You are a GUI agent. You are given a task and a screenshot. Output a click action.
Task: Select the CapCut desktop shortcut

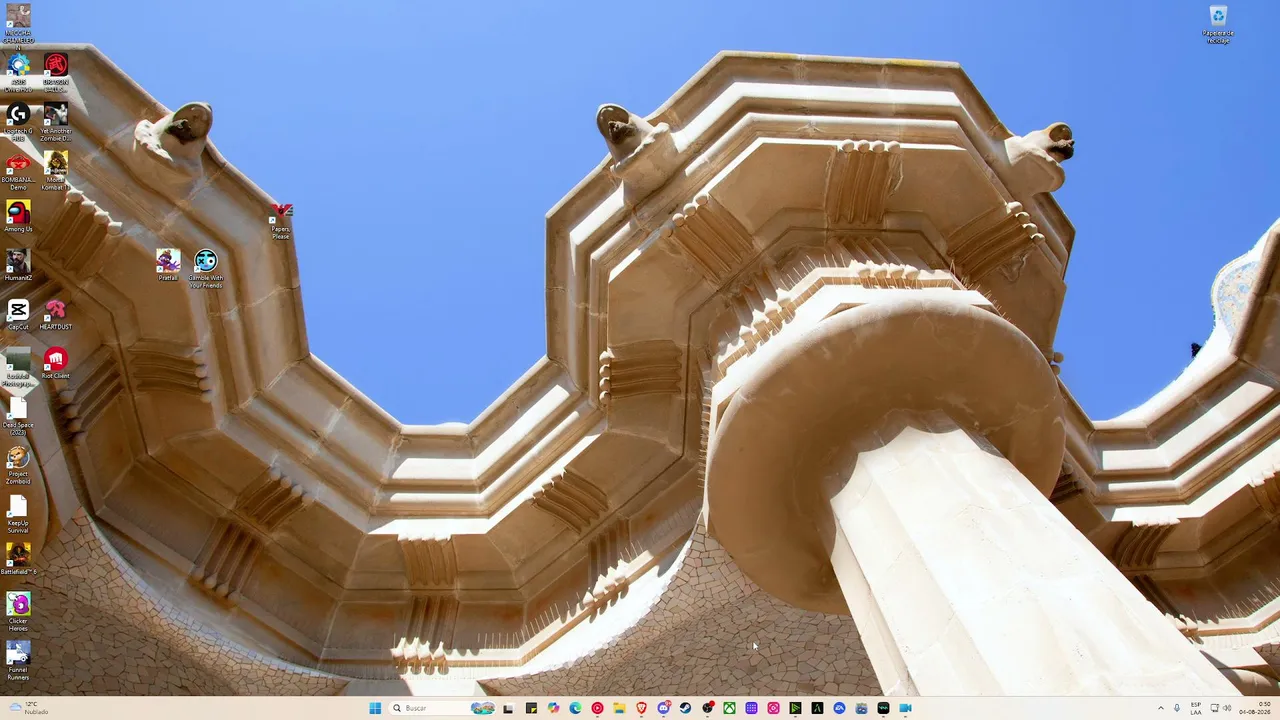(18, 315)
